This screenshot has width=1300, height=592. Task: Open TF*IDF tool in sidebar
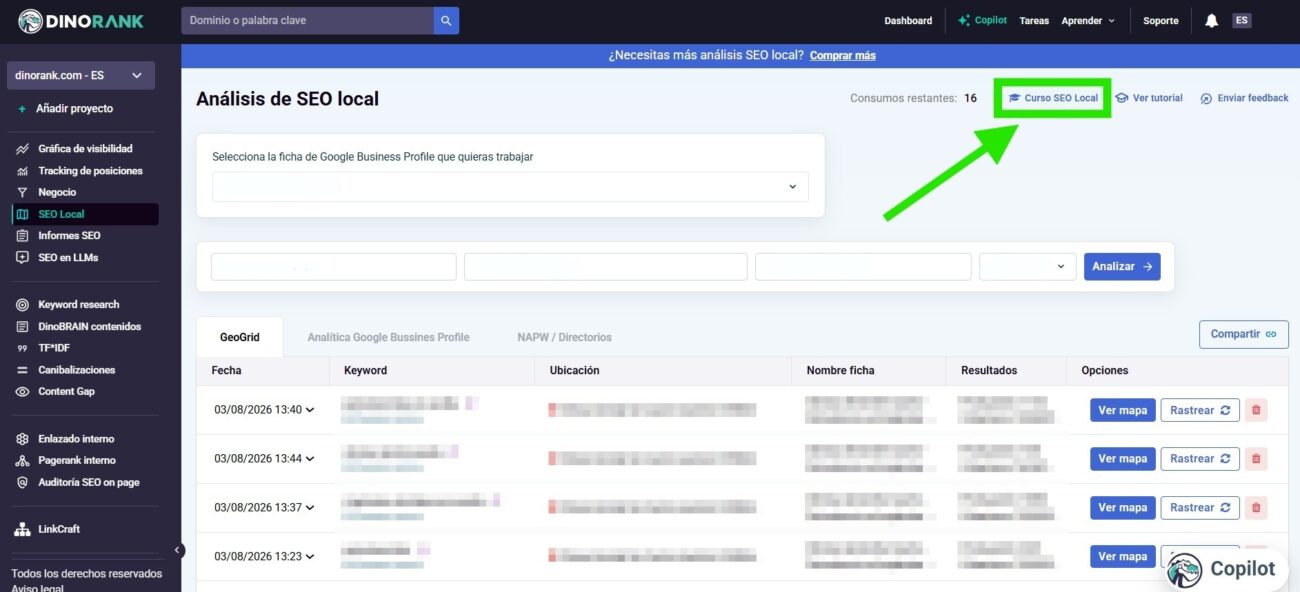point(54,348)
